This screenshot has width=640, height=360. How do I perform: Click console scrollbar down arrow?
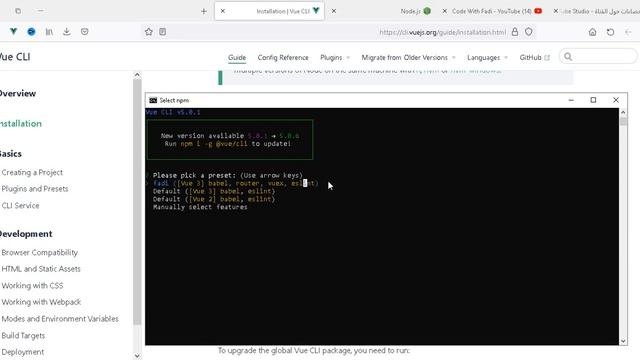pos(623,341)
